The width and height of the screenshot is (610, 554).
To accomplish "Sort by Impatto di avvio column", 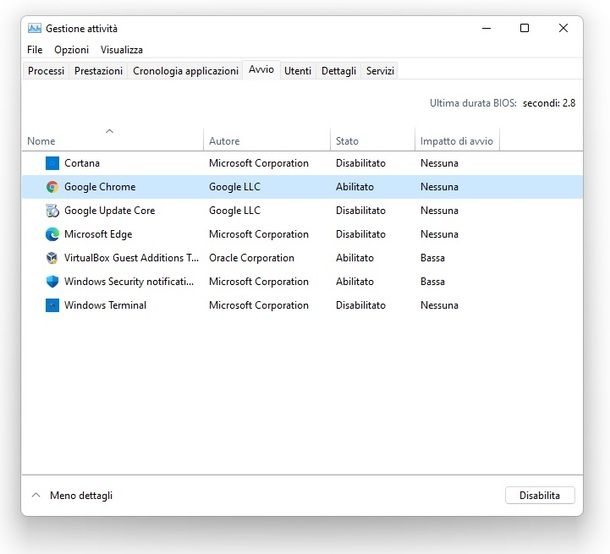I will (x=457, y=139).
